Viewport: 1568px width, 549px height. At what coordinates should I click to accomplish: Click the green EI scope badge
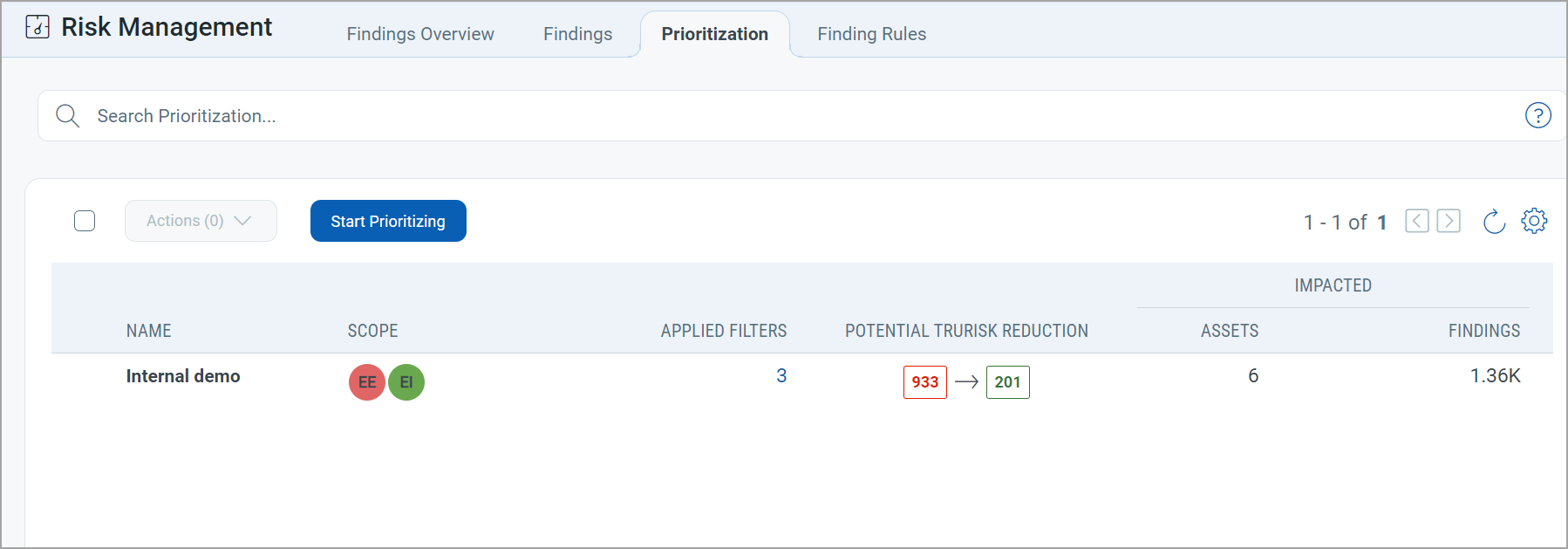pyautogui.click(x=406, y=381)
